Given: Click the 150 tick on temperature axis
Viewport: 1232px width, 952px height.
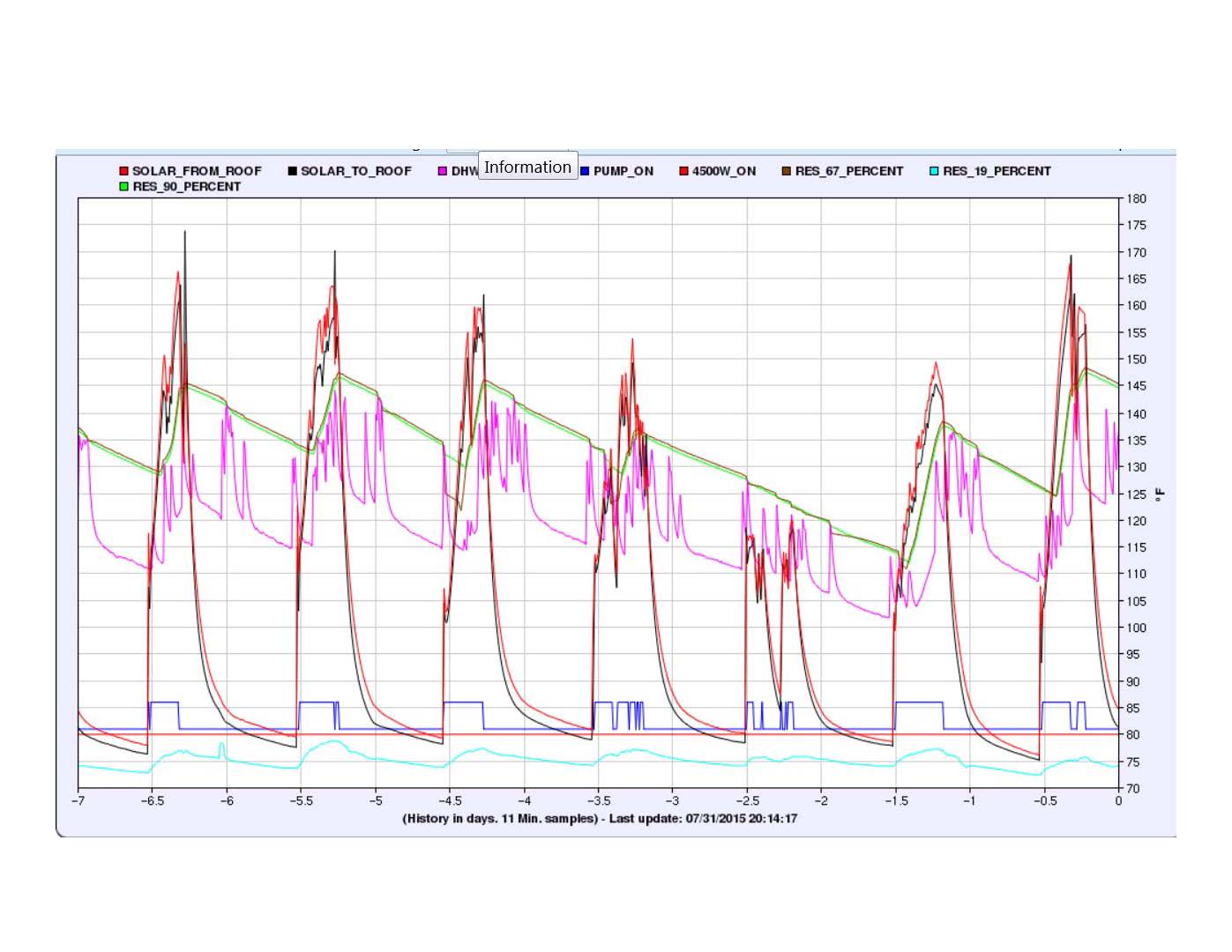Looking at the screenshot, I should [1136, 359].
